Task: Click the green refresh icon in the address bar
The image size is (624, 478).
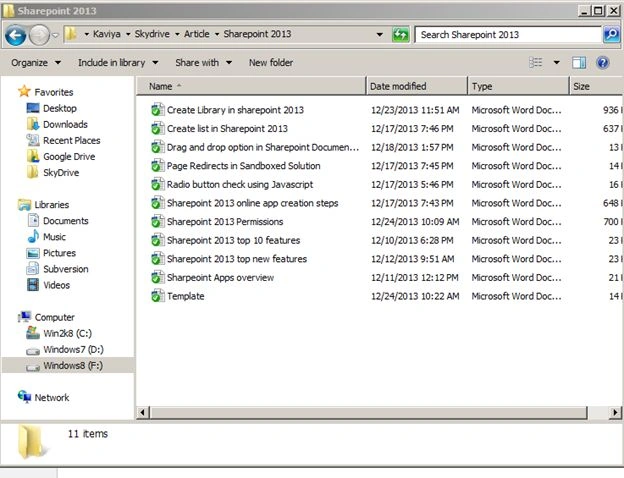Action: (x=400, y=35)
